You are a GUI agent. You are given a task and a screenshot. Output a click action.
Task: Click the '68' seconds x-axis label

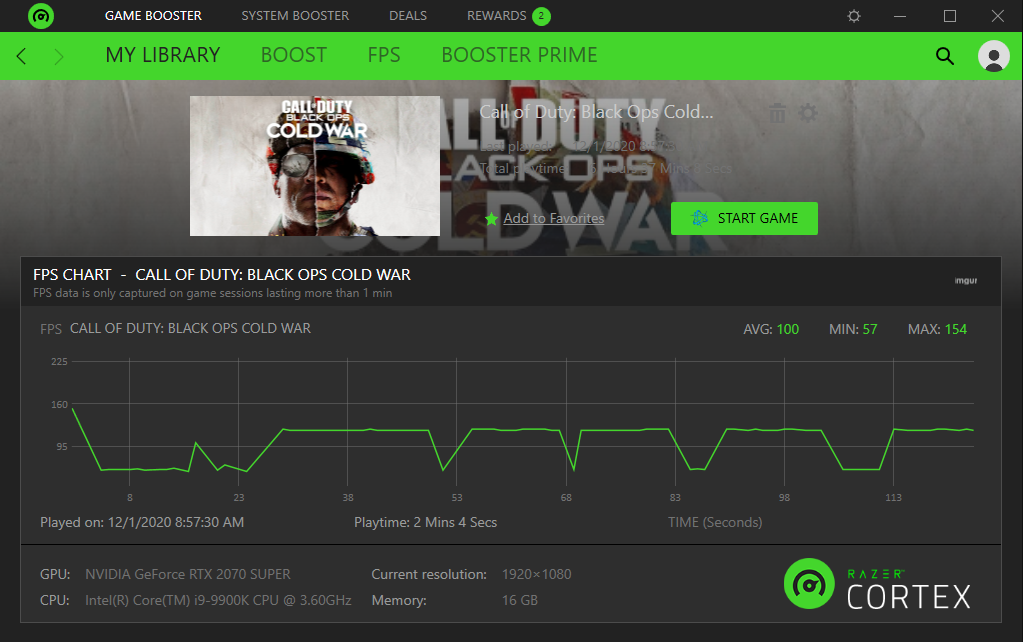coord(566,498)
